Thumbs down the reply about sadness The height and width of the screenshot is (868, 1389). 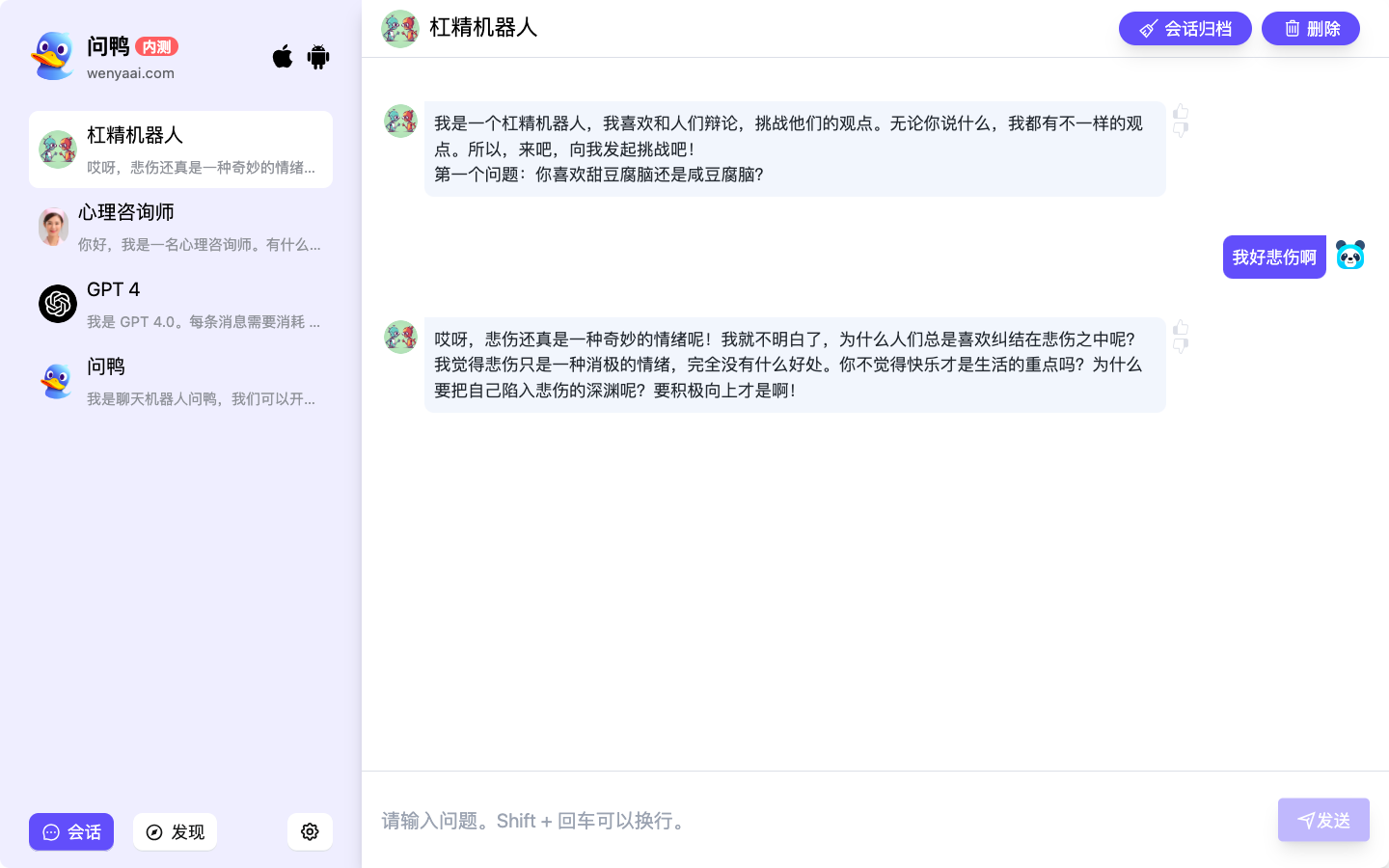click(1181, 346)
